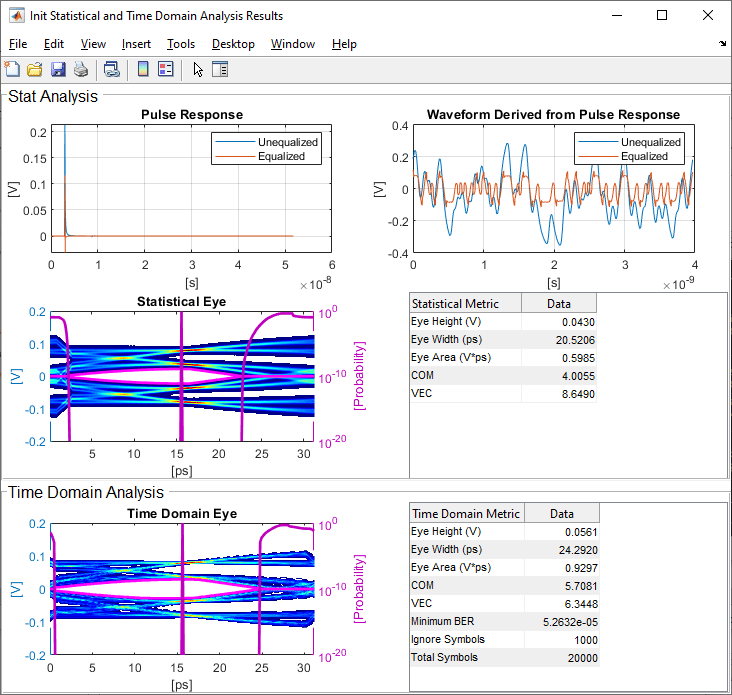Expand the Tools menu
This screenshot has width=732, height=695.
[x=181, y=44]
